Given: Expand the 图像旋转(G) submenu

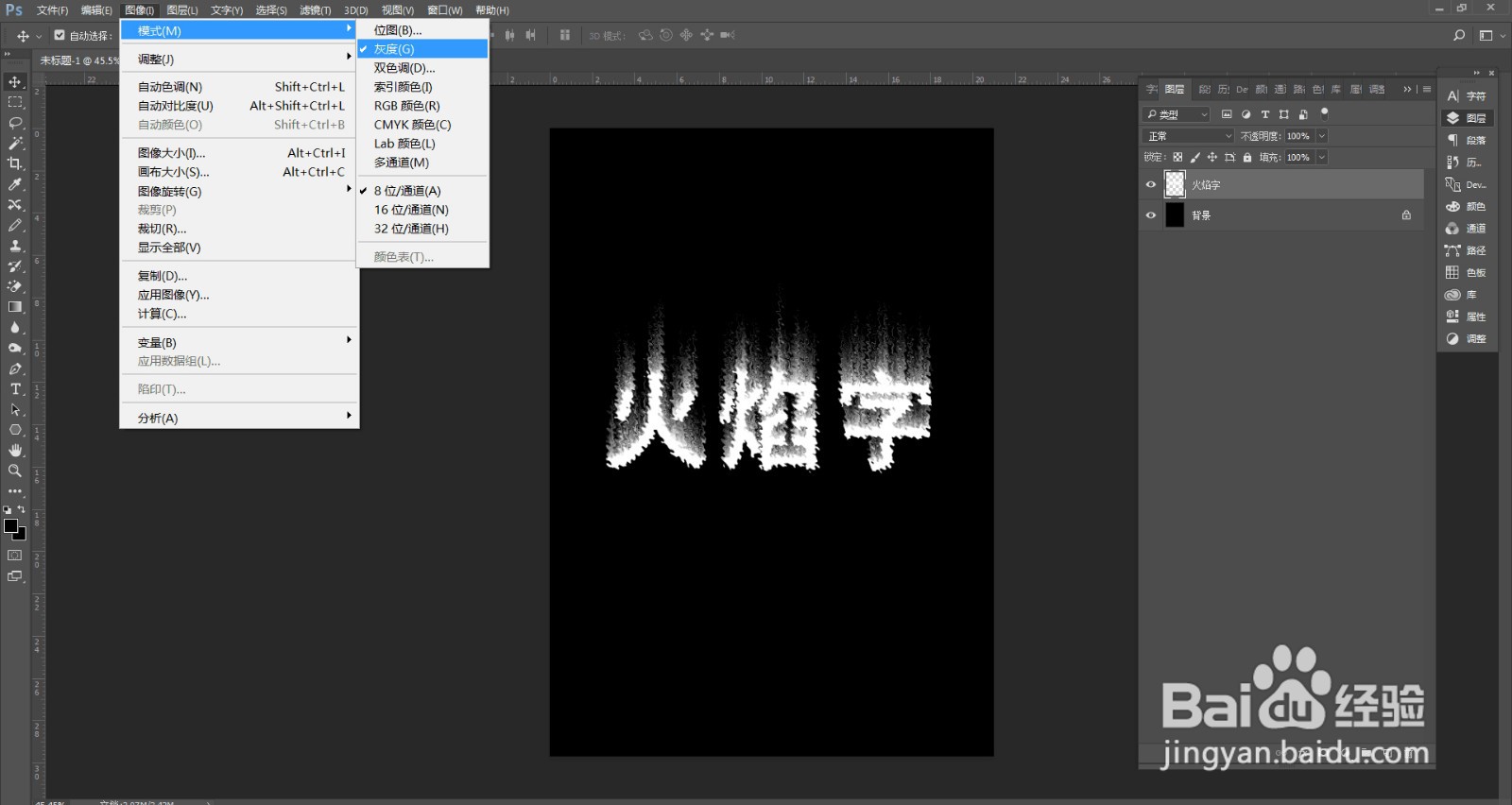Looking at the screenshot, I should point(240,191).
